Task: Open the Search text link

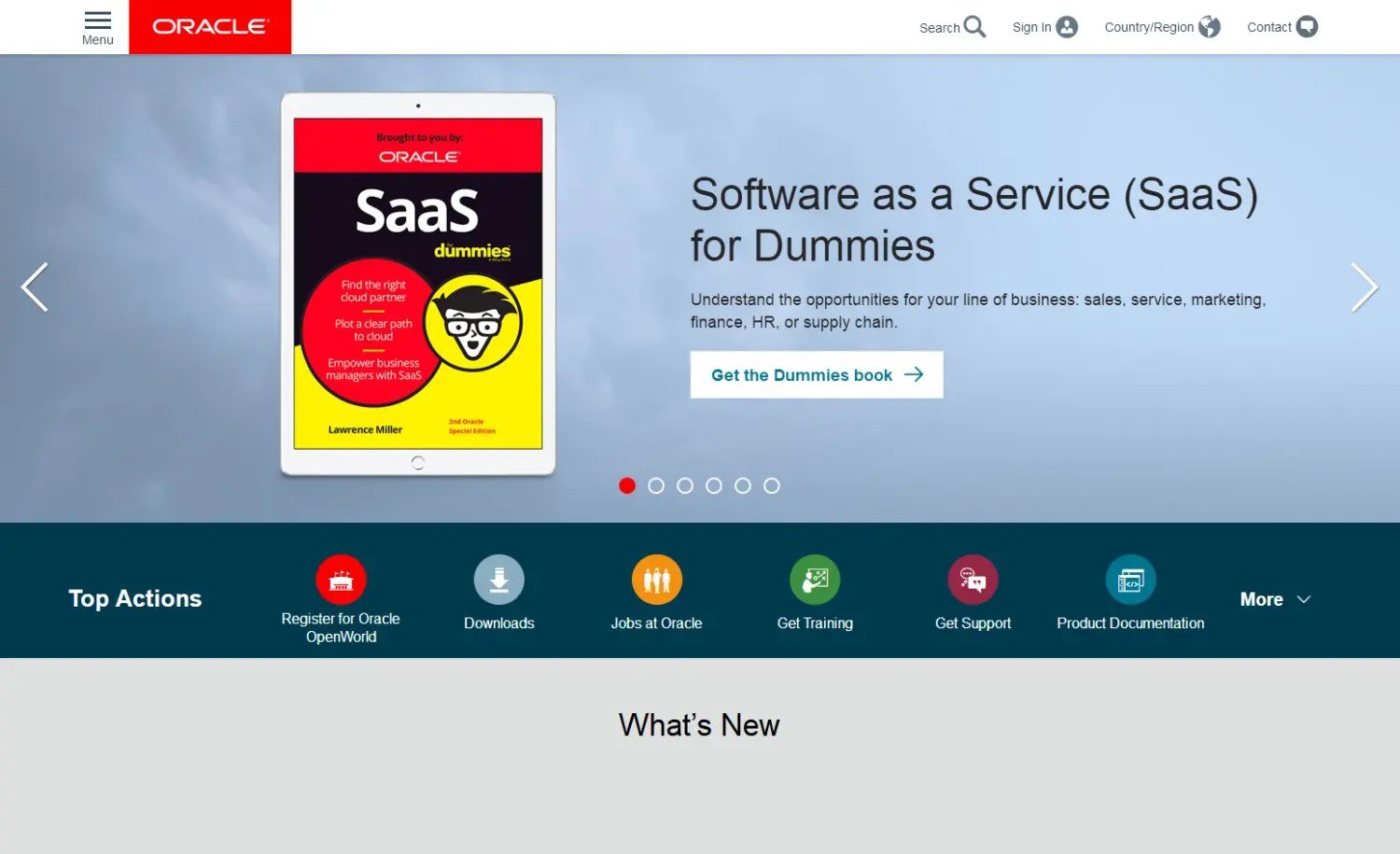Action: [939, 28]
